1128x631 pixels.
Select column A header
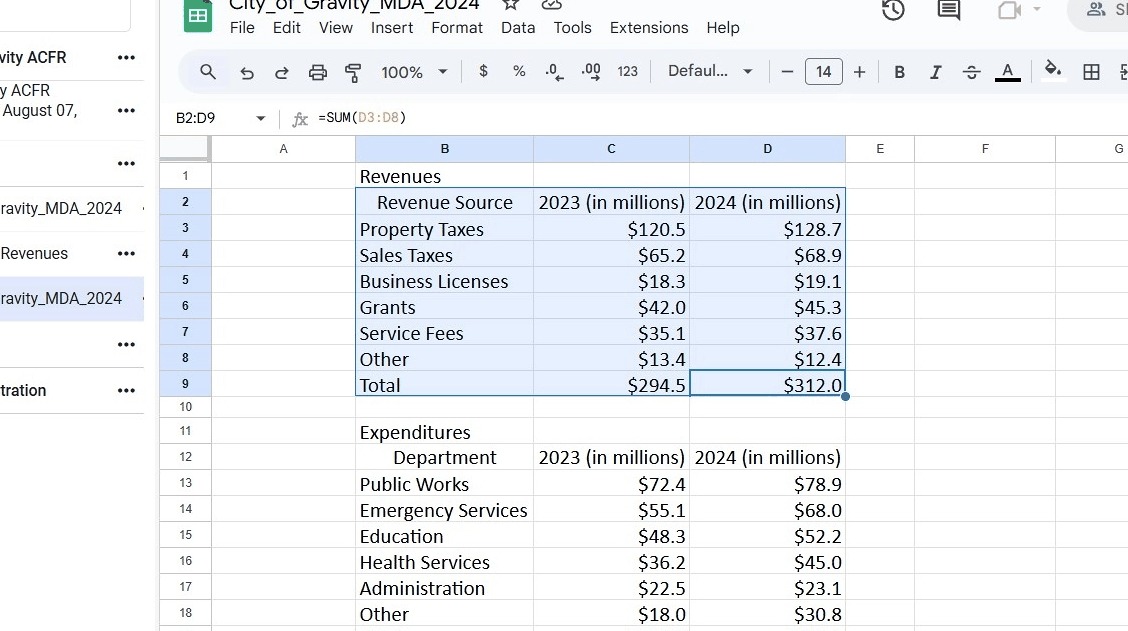coord(283,149)
